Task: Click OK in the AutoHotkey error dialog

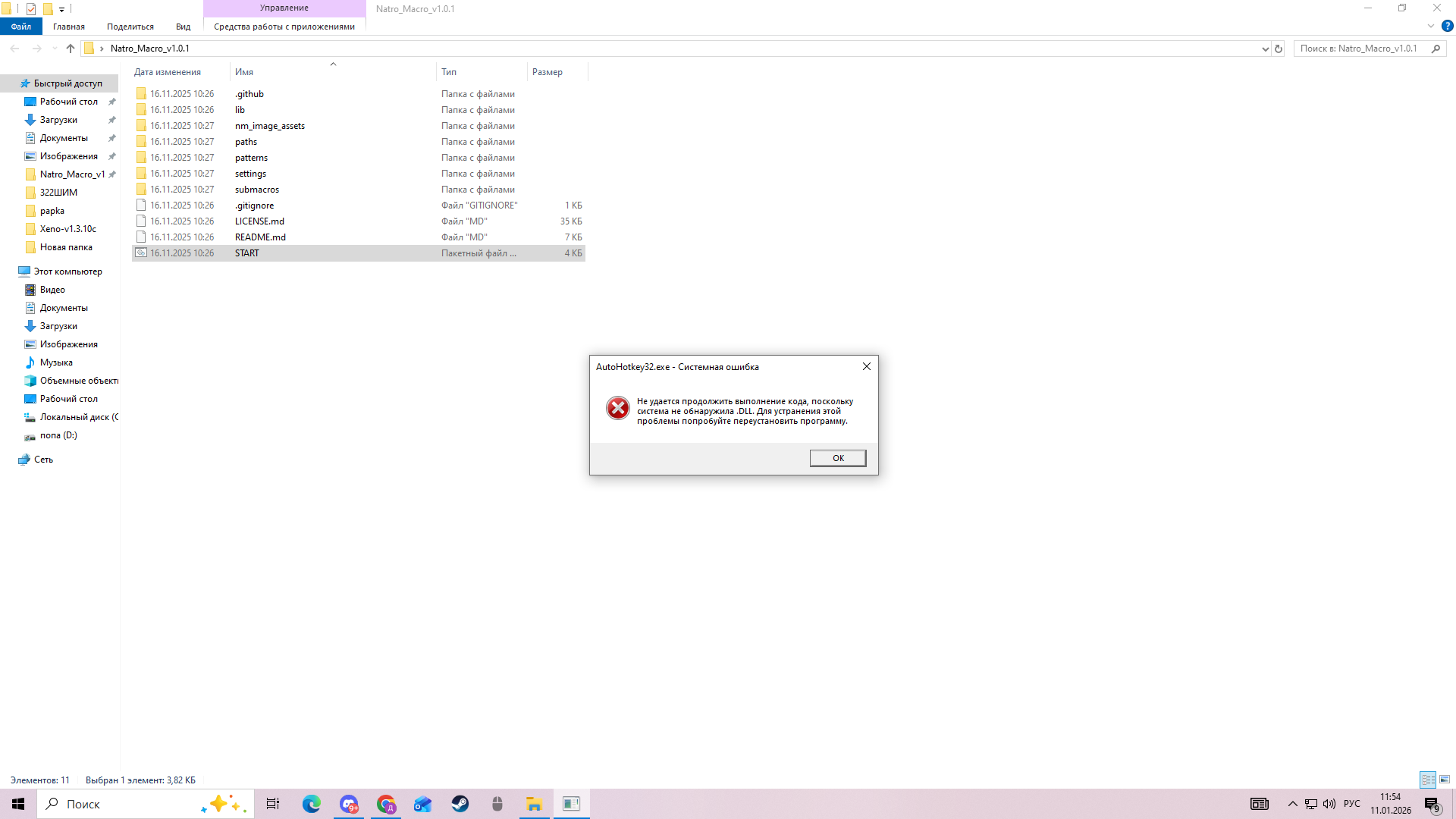Action: point(837,458)
